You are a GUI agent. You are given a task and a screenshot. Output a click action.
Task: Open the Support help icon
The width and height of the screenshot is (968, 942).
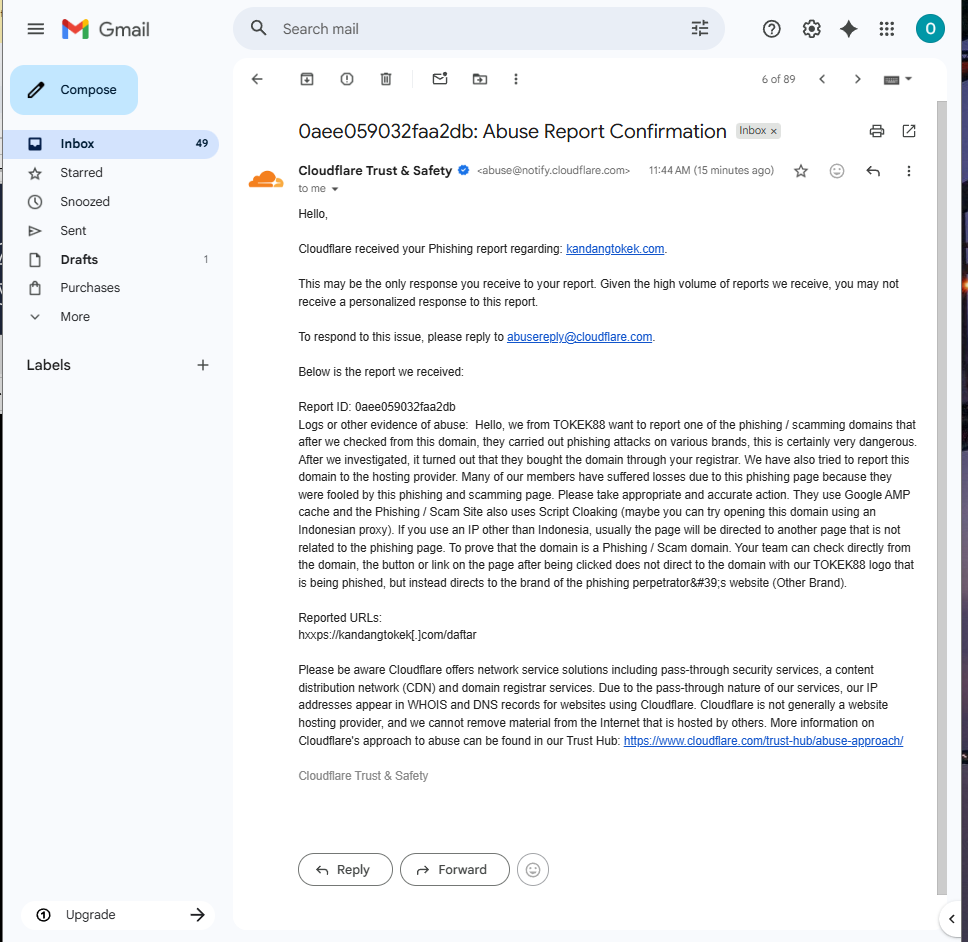pos(771,29)
